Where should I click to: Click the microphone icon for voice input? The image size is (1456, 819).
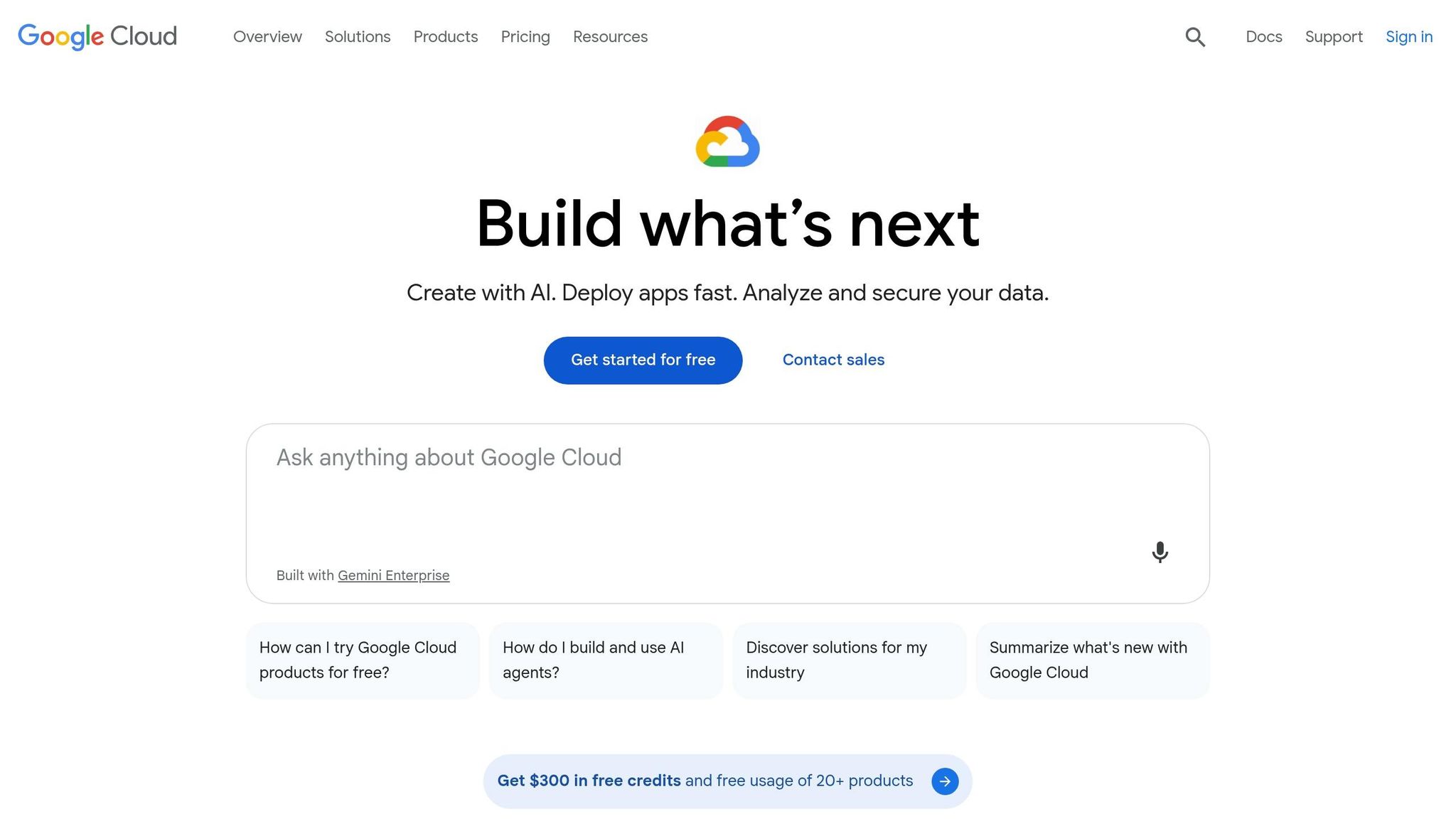pos(1160,552)
